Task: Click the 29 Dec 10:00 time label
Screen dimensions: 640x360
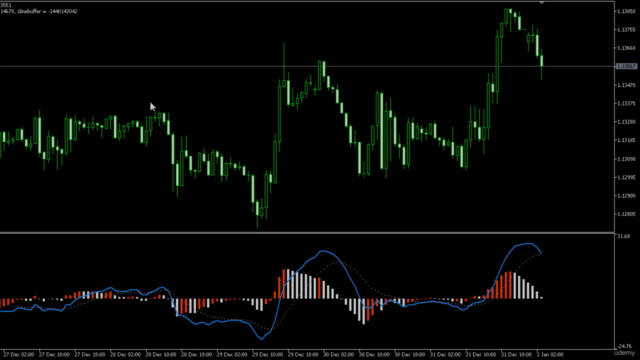Action: click(267, 355)
